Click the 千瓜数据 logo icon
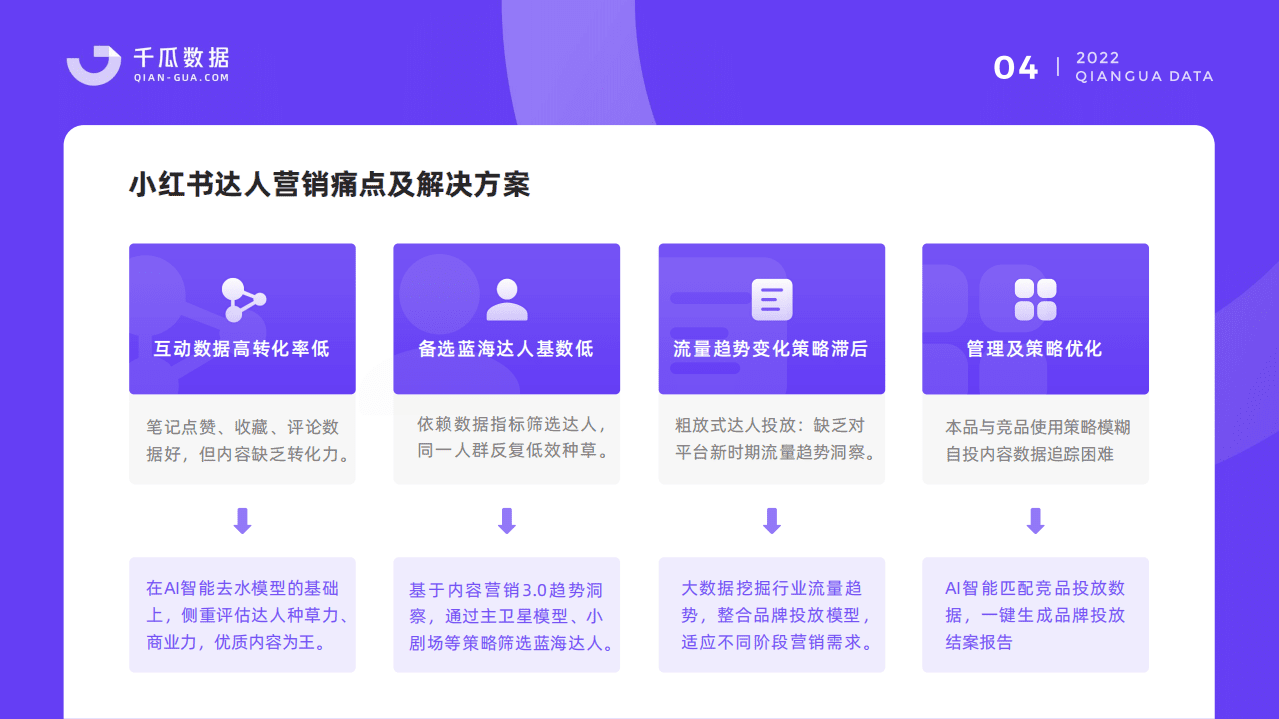This screenshot has width=1279, height=719. [92, 65]
